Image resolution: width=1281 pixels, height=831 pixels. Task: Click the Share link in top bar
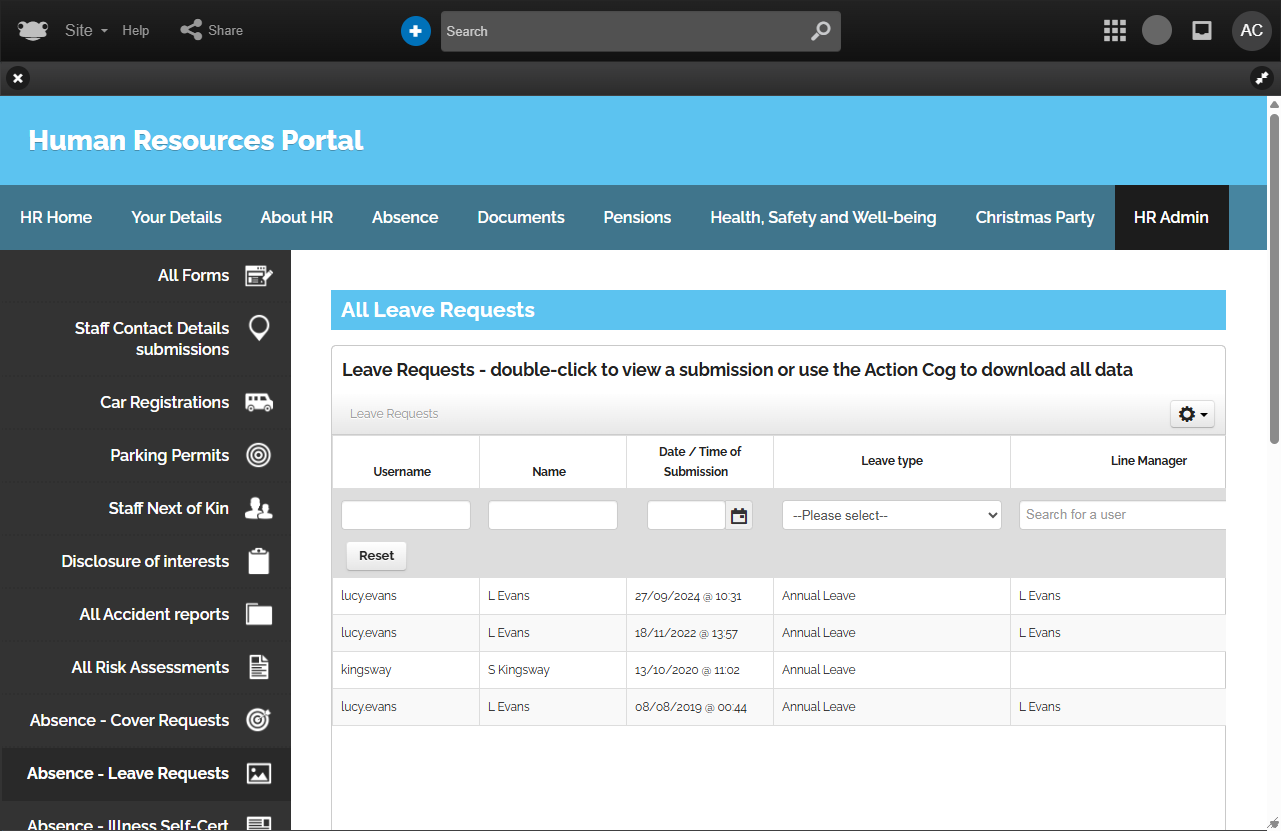point(212,31)
